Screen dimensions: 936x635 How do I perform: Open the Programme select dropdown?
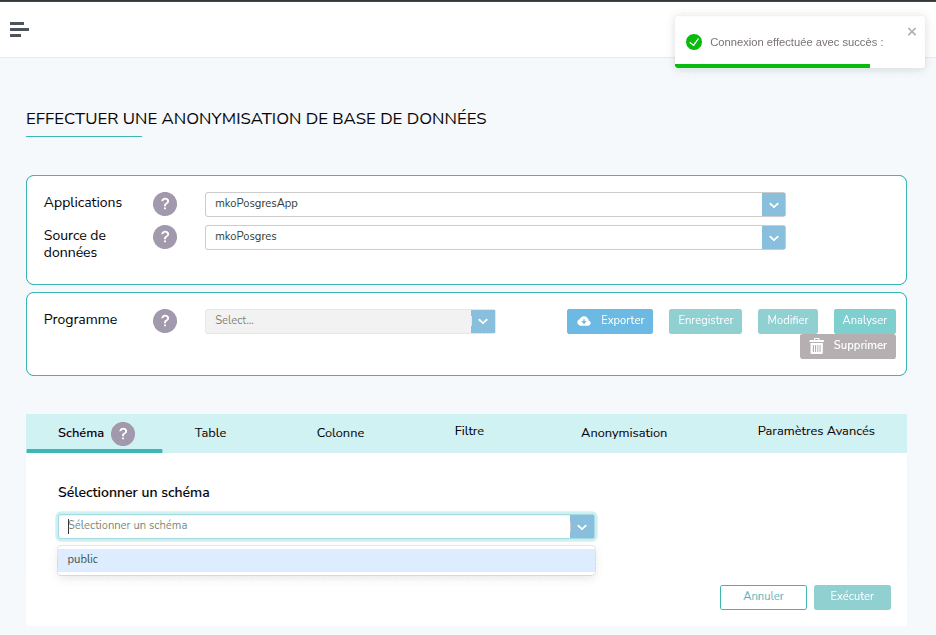(x=338, y=321)
